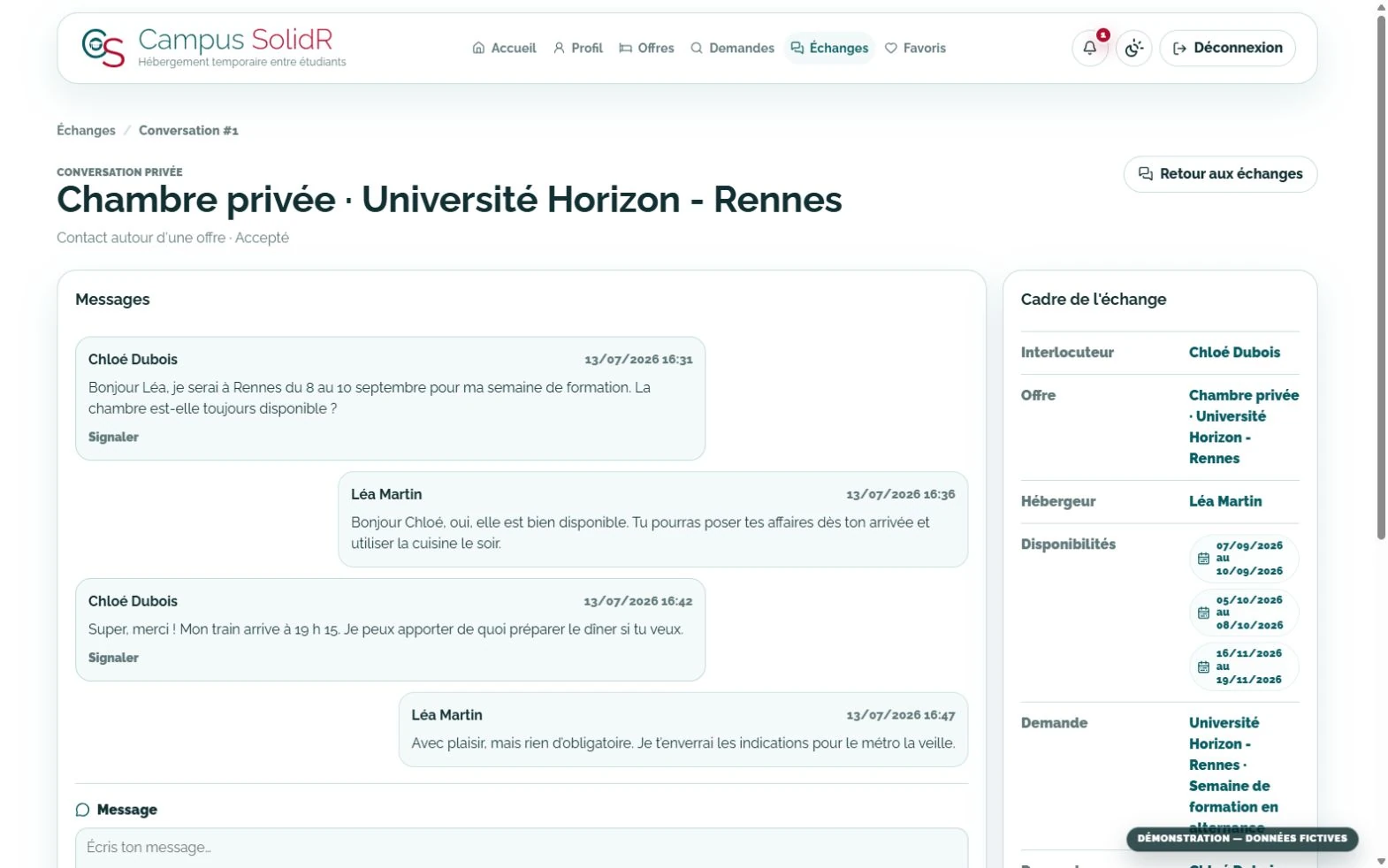Select the 07/09/2026 au 10/09/2026 availability

1244,559
